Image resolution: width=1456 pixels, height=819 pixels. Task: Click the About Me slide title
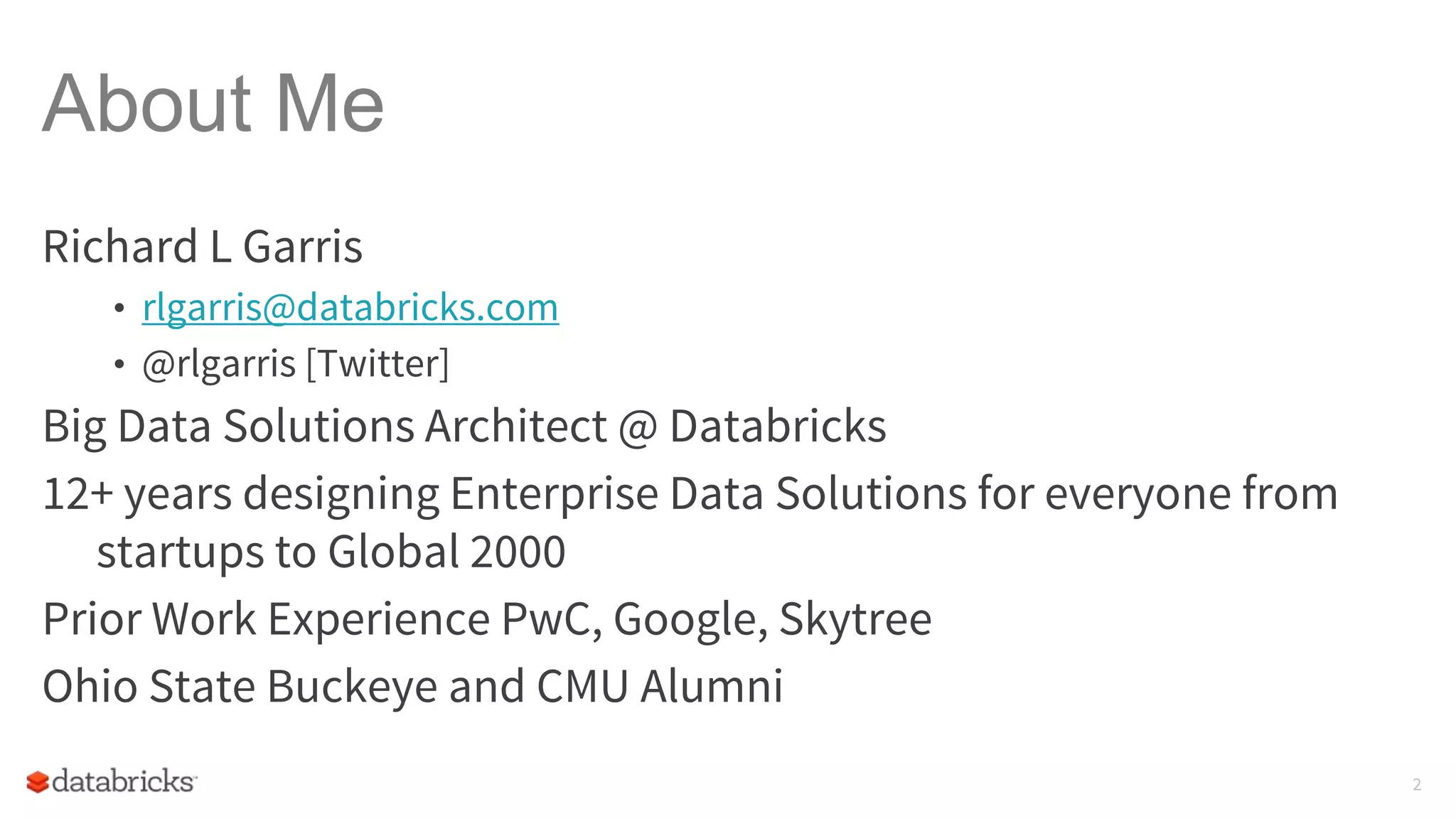point(213,104)
